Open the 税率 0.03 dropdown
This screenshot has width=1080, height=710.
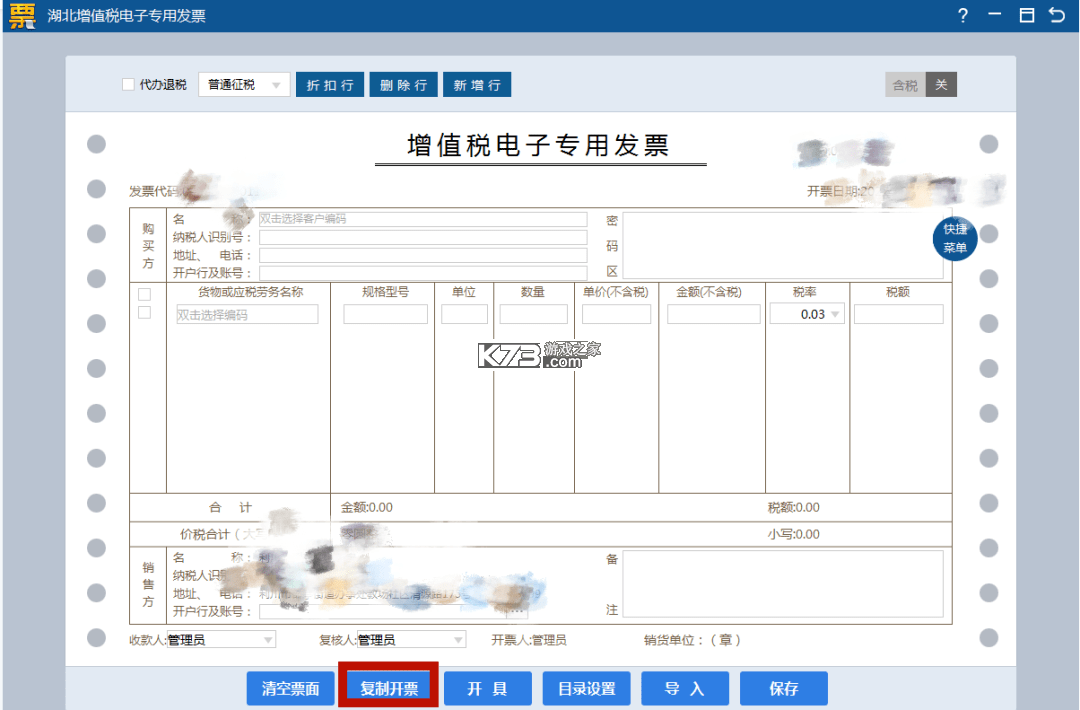pos(807,314)
